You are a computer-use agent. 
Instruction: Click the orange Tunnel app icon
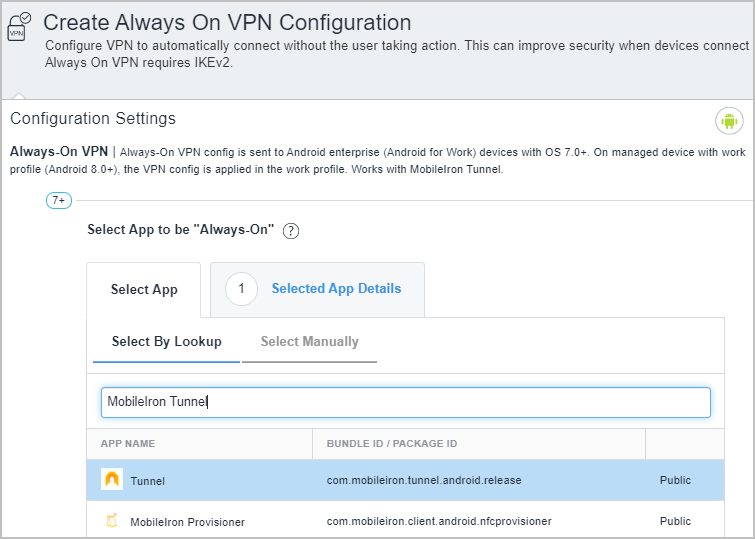(112, 479)
